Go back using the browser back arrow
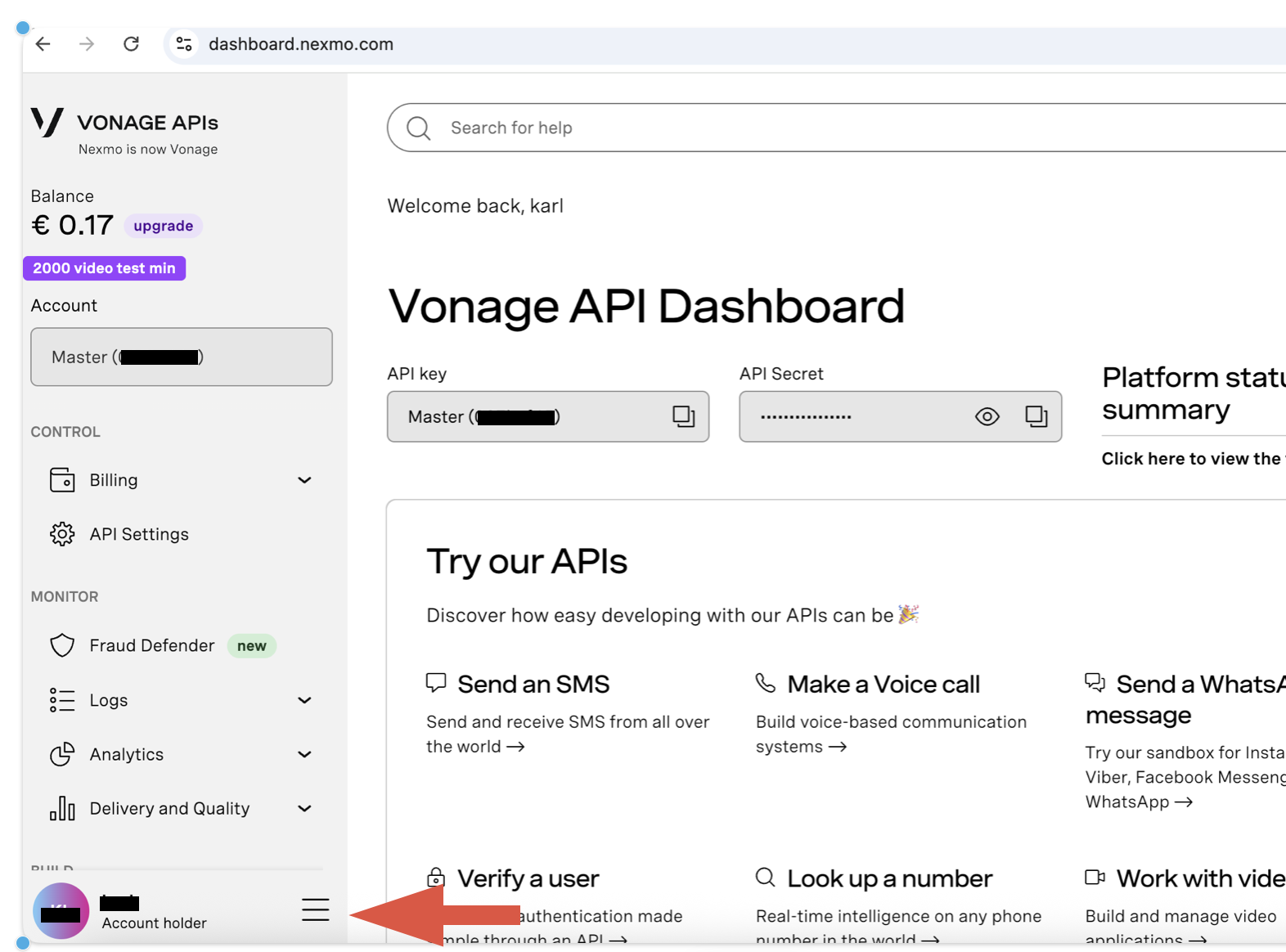The image size is (1286, 952). (x=43, y=44)
